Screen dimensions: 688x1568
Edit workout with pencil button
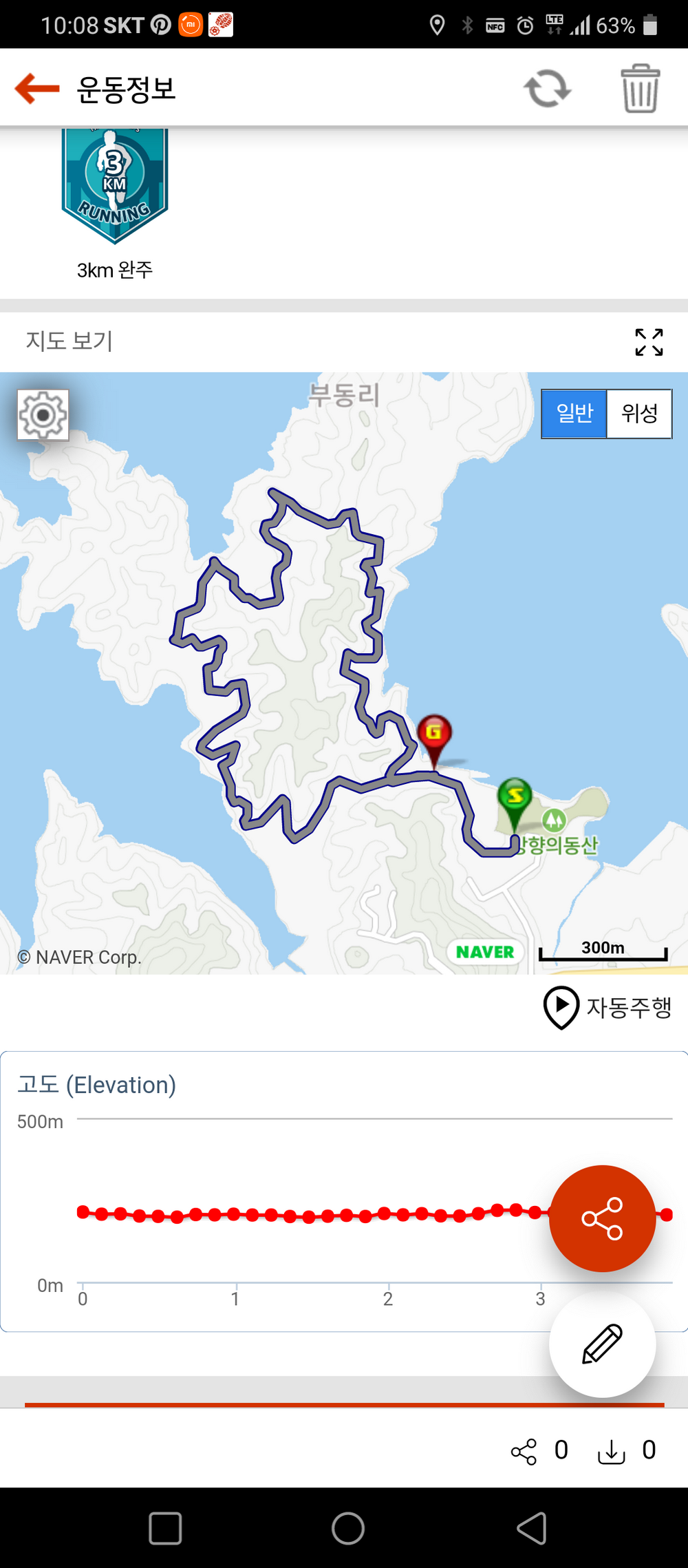(602, 1344)
